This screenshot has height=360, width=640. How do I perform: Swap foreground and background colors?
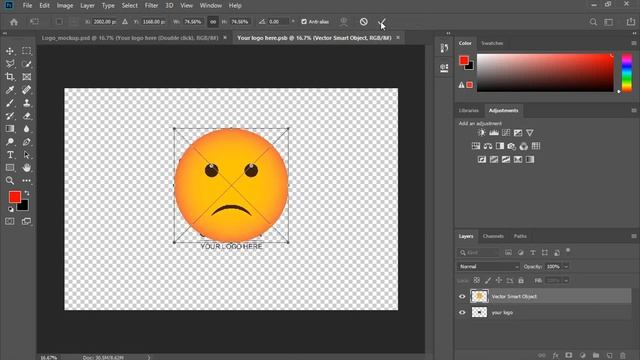[27, 193]
